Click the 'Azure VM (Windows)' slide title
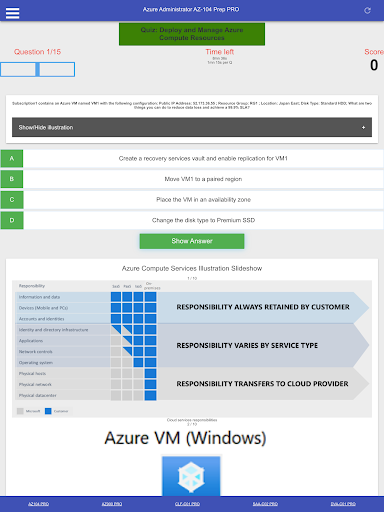The height and width of the screenshot is (512, 384). (185, 438)
